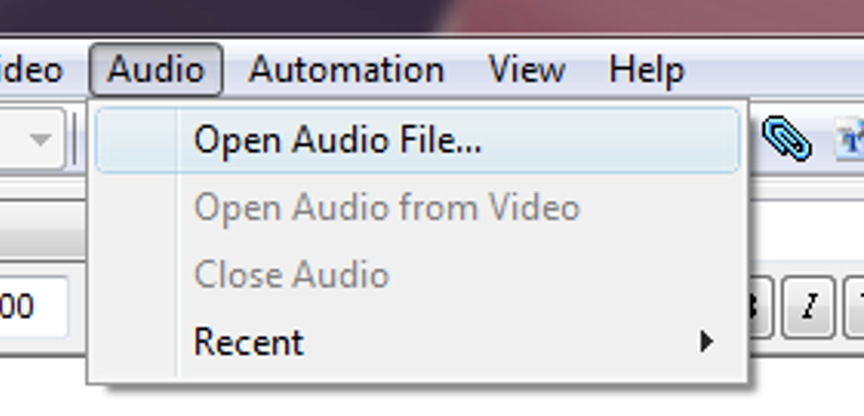Open the attachments paperclip icon
864x416 pixels.
point(785,138)
